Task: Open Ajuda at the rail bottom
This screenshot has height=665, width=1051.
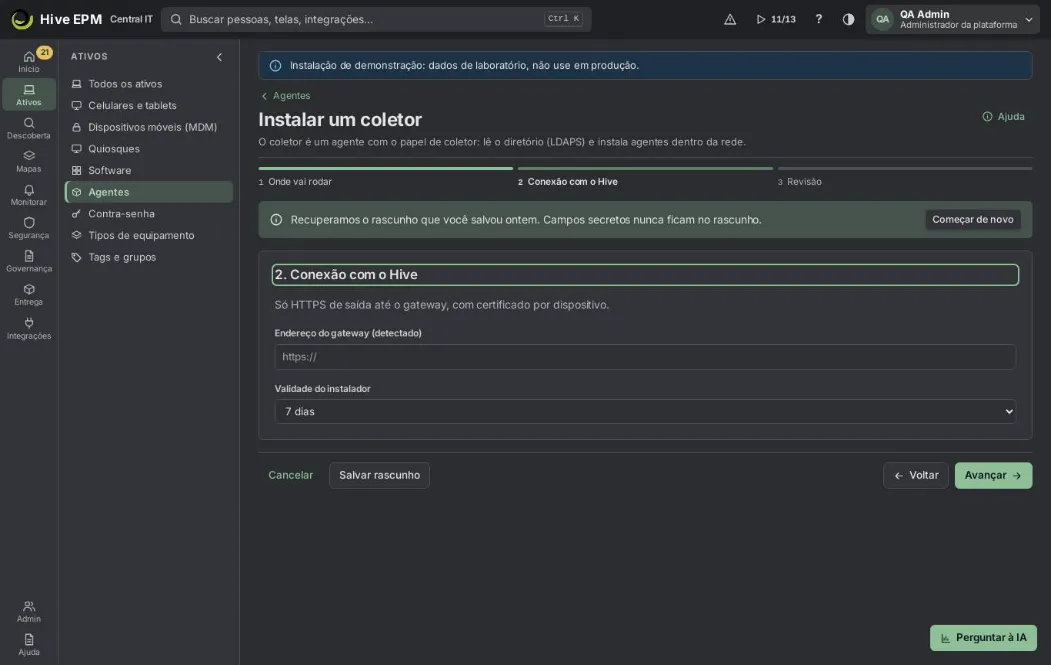Action: tap(29, 645)
